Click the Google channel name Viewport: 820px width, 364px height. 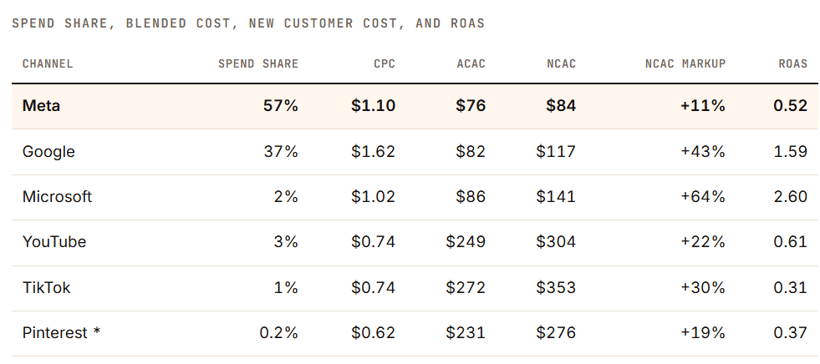coord(49,152)
